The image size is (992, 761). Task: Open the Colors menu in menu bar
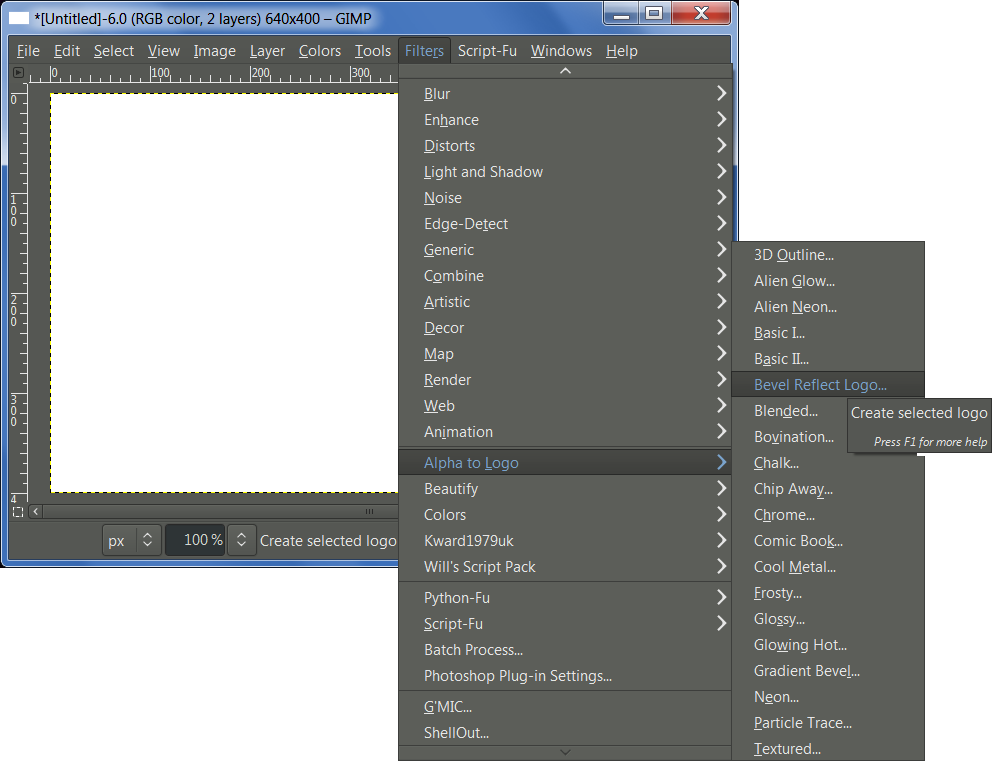(x=319, y=51)
